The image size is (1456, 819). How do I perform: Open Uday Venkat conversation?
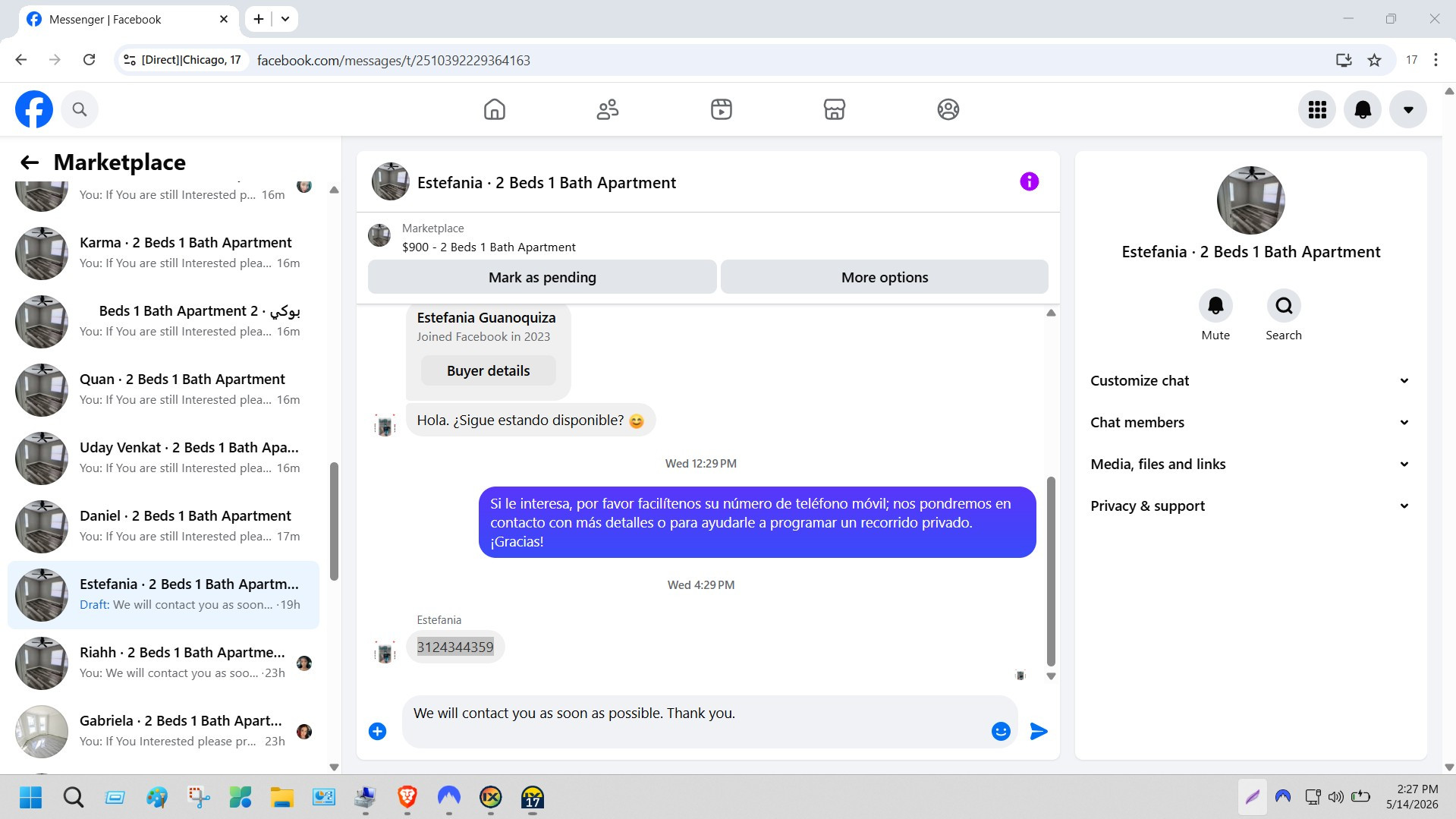point(163,458)
